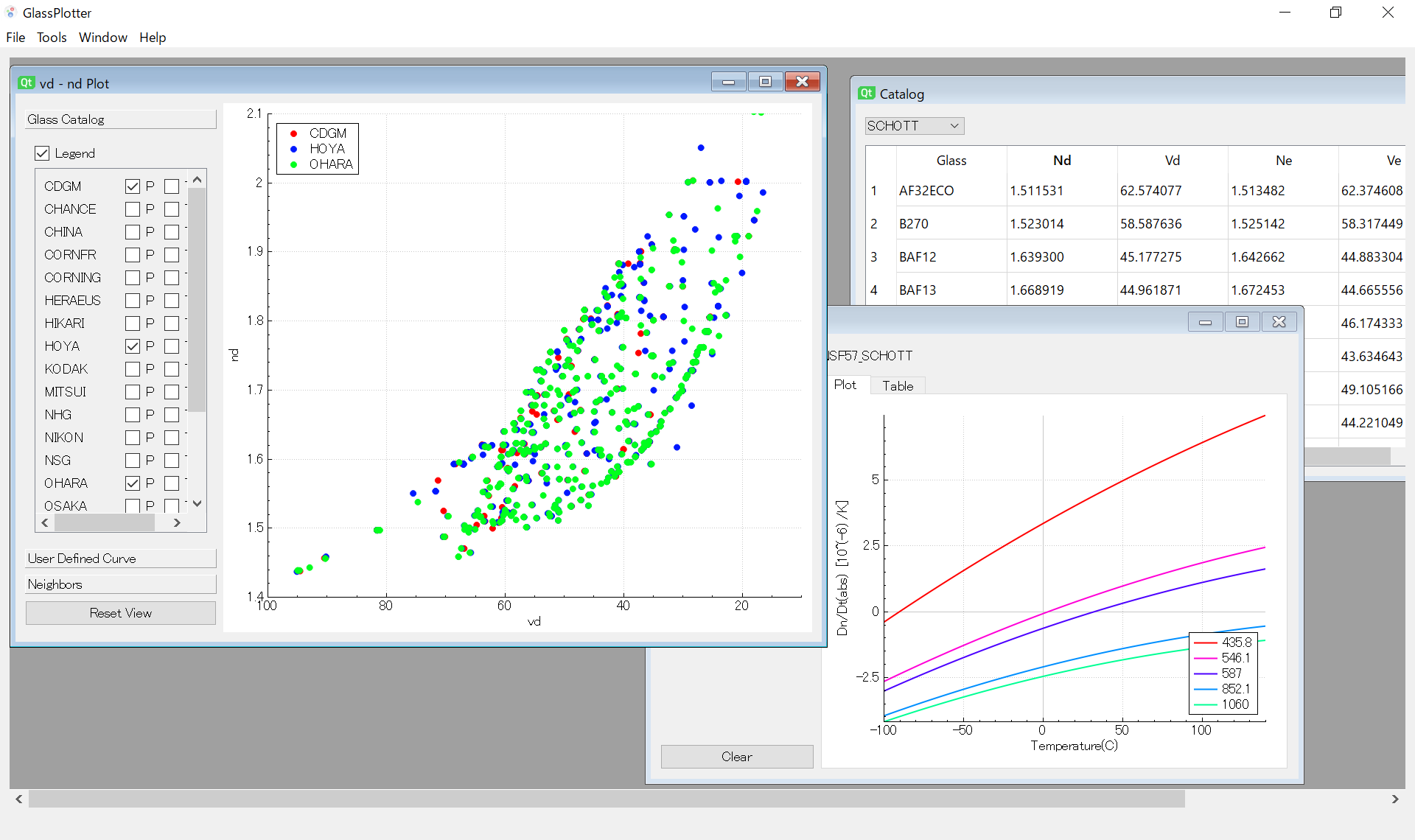Click the glass list vertical scrollbar thumb

197,300
